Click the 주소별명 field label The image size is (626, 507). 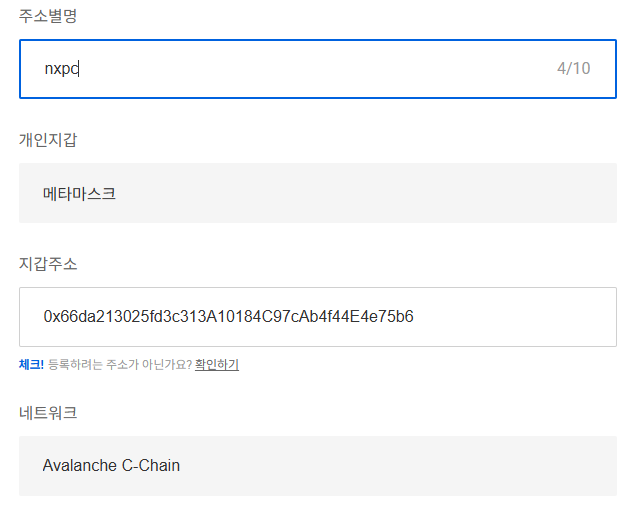48,16
